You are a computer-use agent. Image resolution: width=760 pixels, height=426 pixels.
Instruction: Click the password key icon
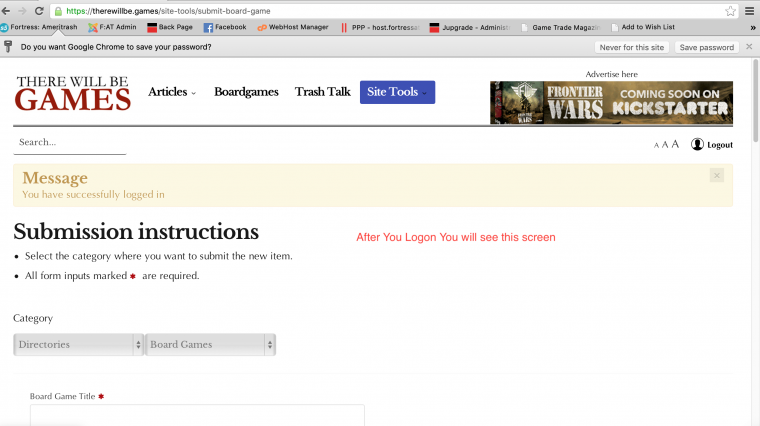(x=8, y=47)
